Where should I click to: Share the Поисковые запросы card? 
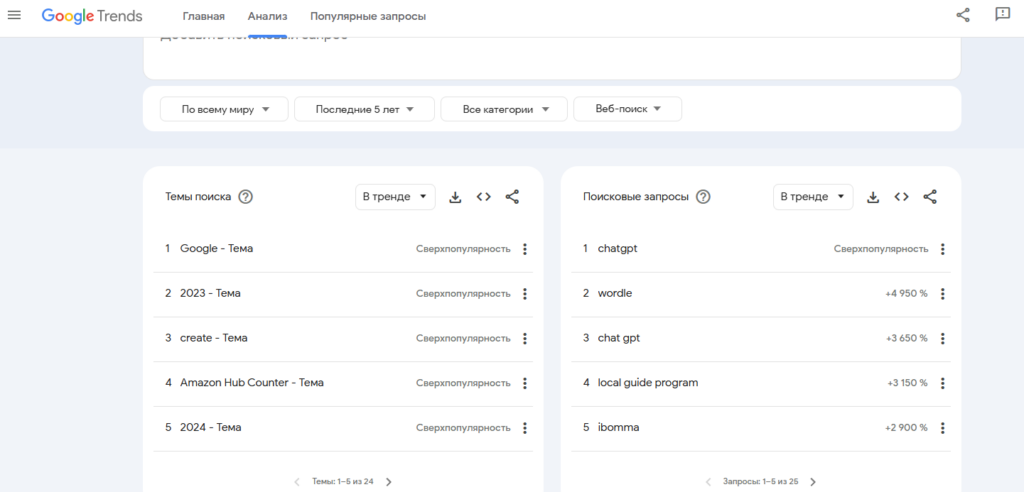[930, 197]
